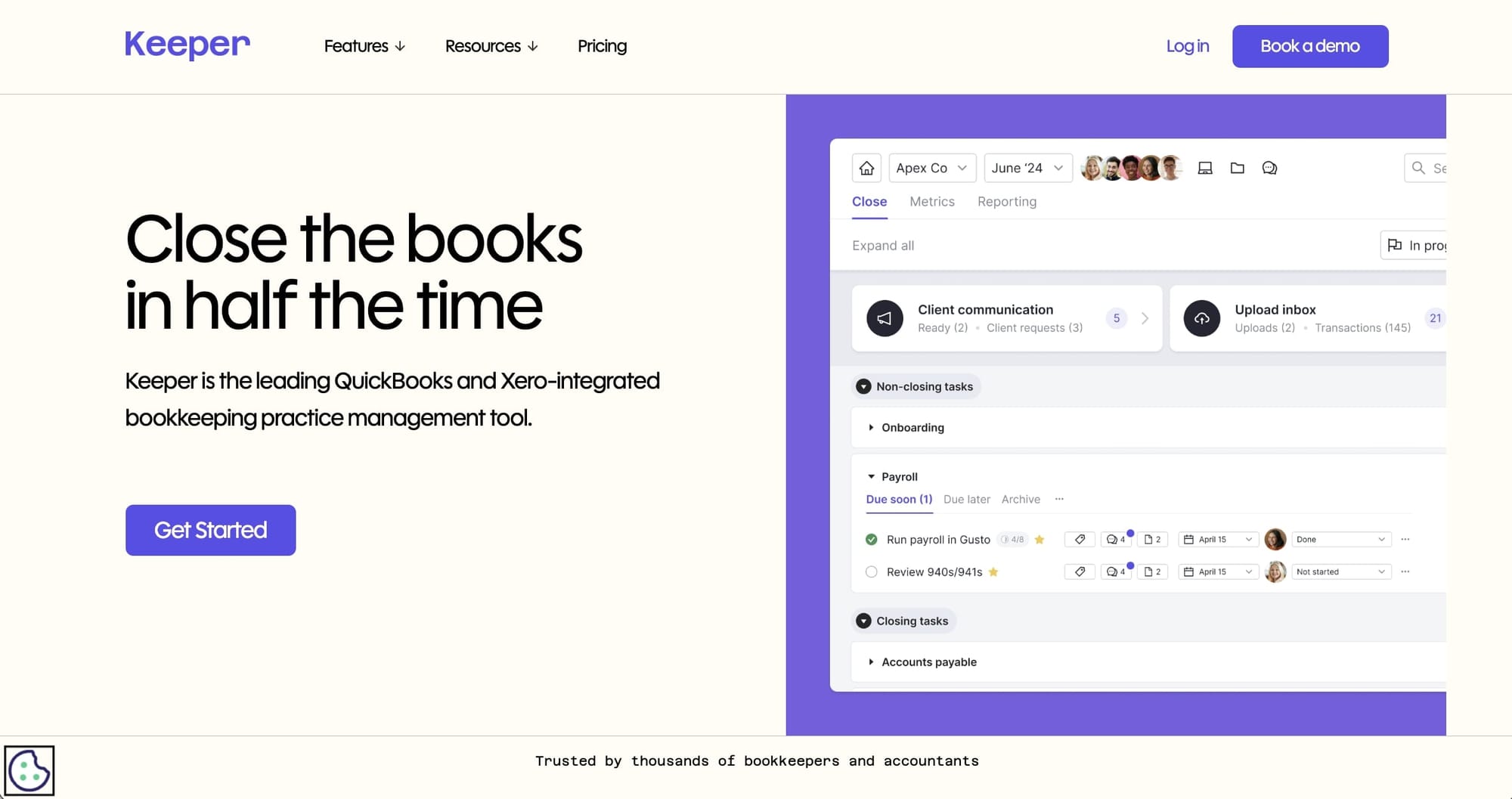Image resolution: width=1512 pixels, height=799 pixels.
Task: Switch to the Metrics tab
Action: 932,201
